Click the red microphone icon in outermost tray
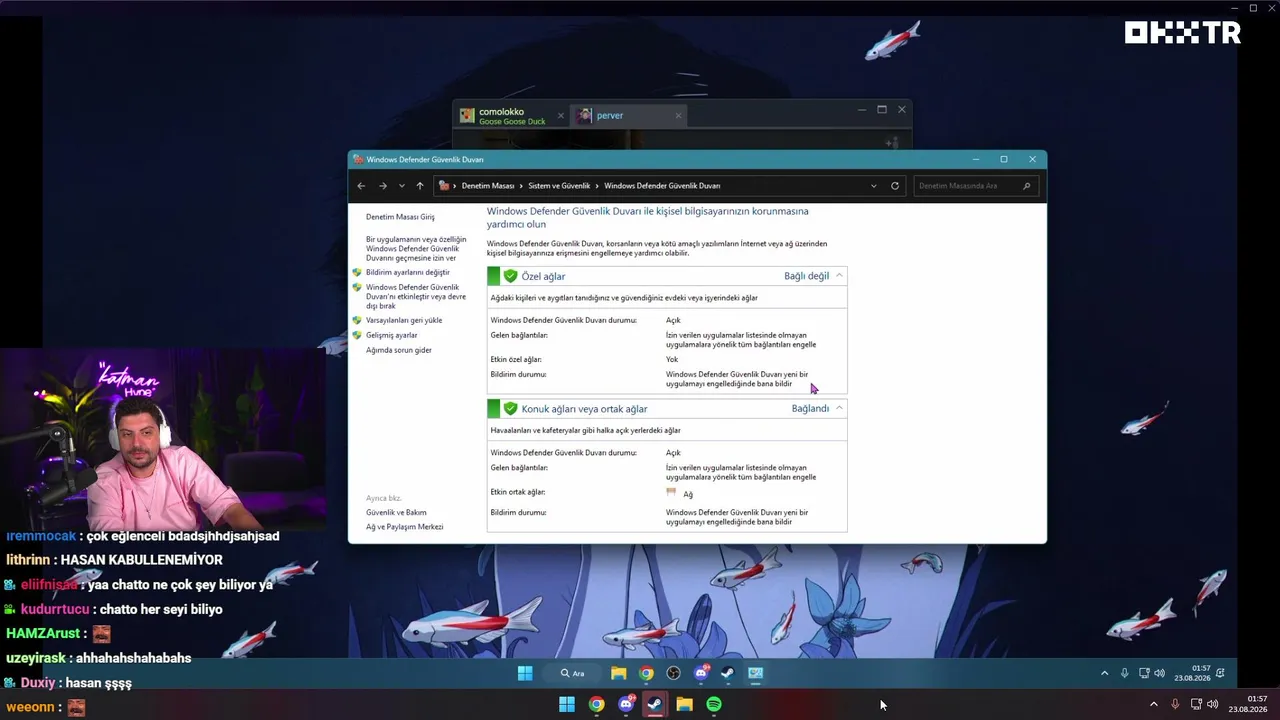Image resolution: width=1280 pixels, height=720 pixels. tap(1175, 704)
